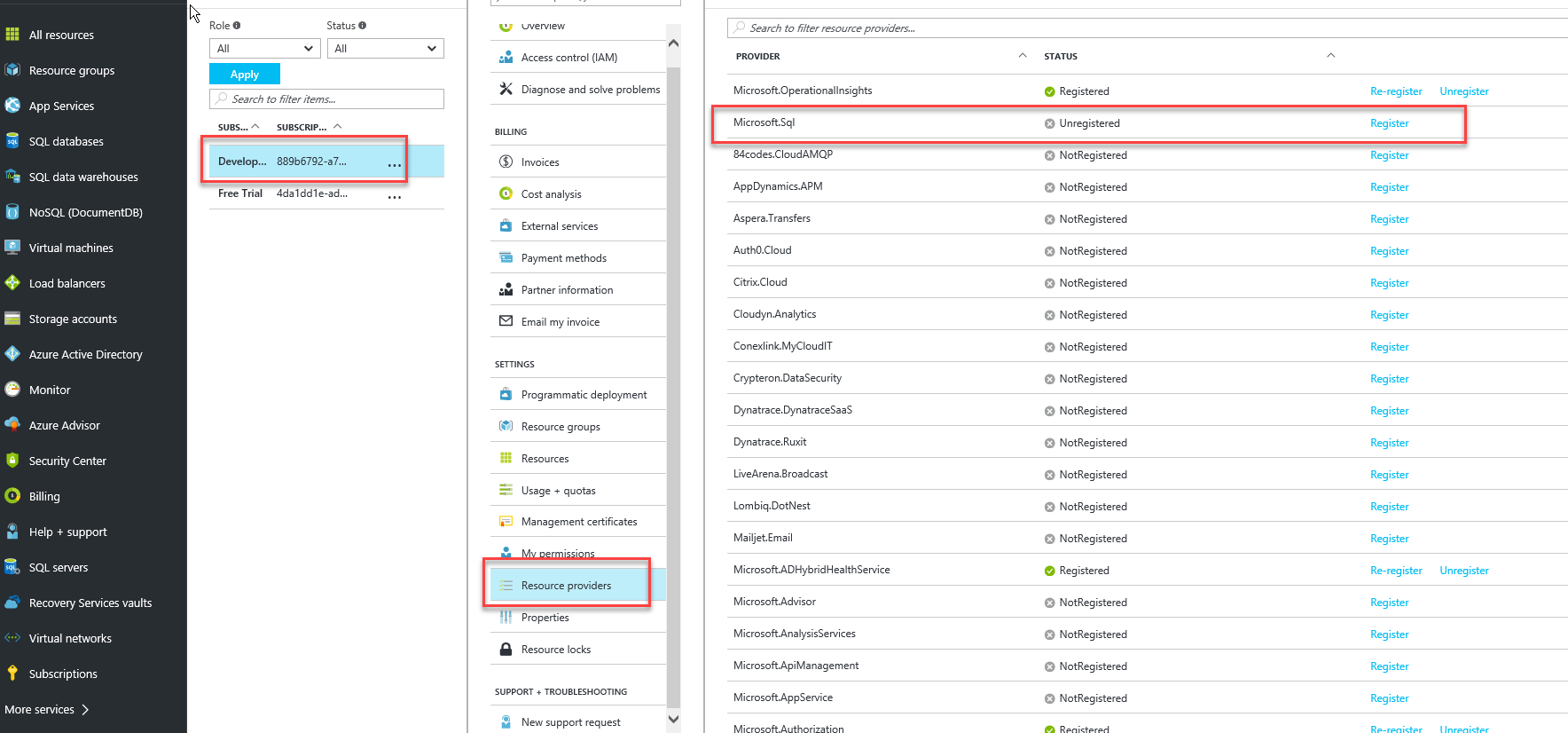Click the App Services globe icon
Screen dimensions: 1568x733
coord(12,106)
